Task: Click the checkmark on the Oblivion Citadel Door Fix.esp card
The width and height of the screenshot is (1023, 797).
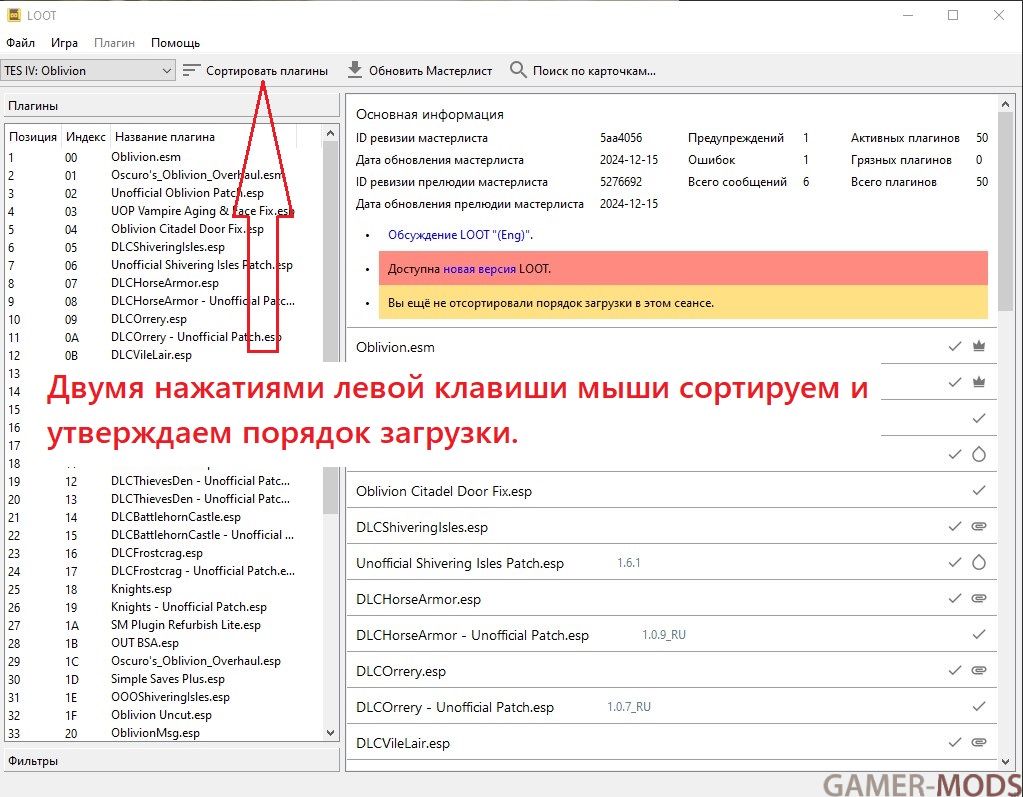Action: coord(979,490)
